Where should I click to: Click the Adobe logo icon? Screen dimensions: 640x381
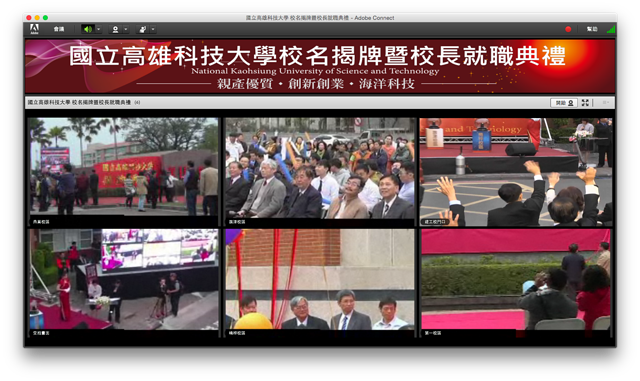click(34, 29)
